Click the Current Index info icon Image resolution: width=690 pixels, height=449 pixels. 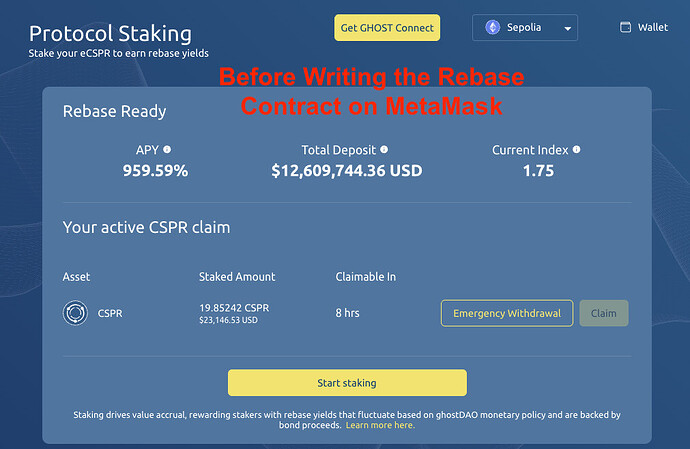576,150
